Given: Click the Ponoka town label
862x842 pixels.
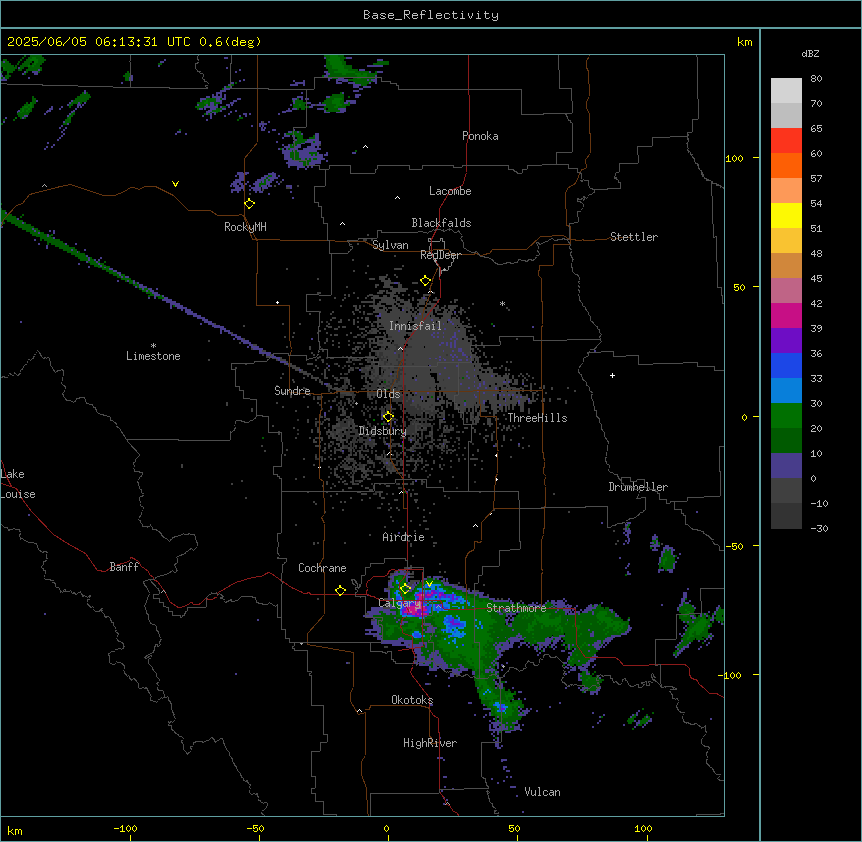Looking at the screenshot, I should [x=480, y=136].
